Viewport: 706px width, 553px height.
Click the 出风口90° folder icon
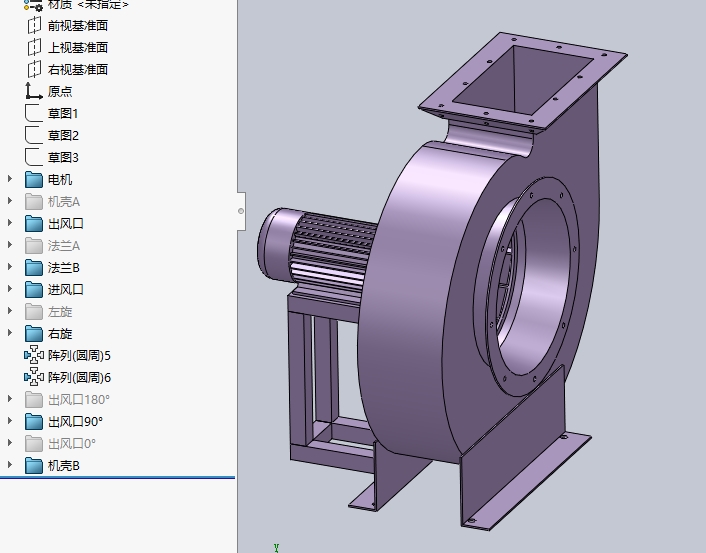pos(34,422)
